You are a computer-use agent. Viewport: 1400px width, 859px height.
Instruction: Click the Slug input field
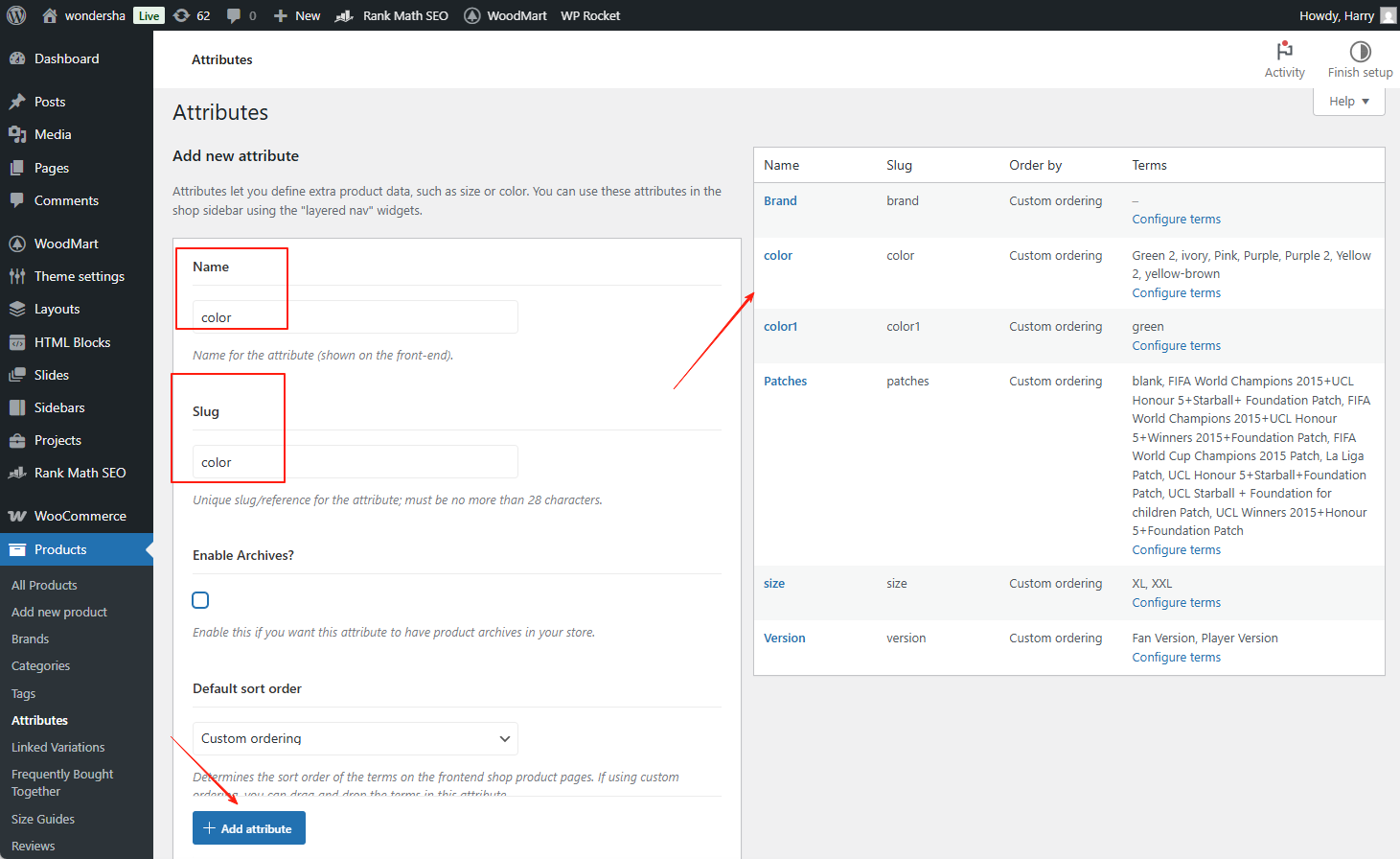[x=355, y=462]
